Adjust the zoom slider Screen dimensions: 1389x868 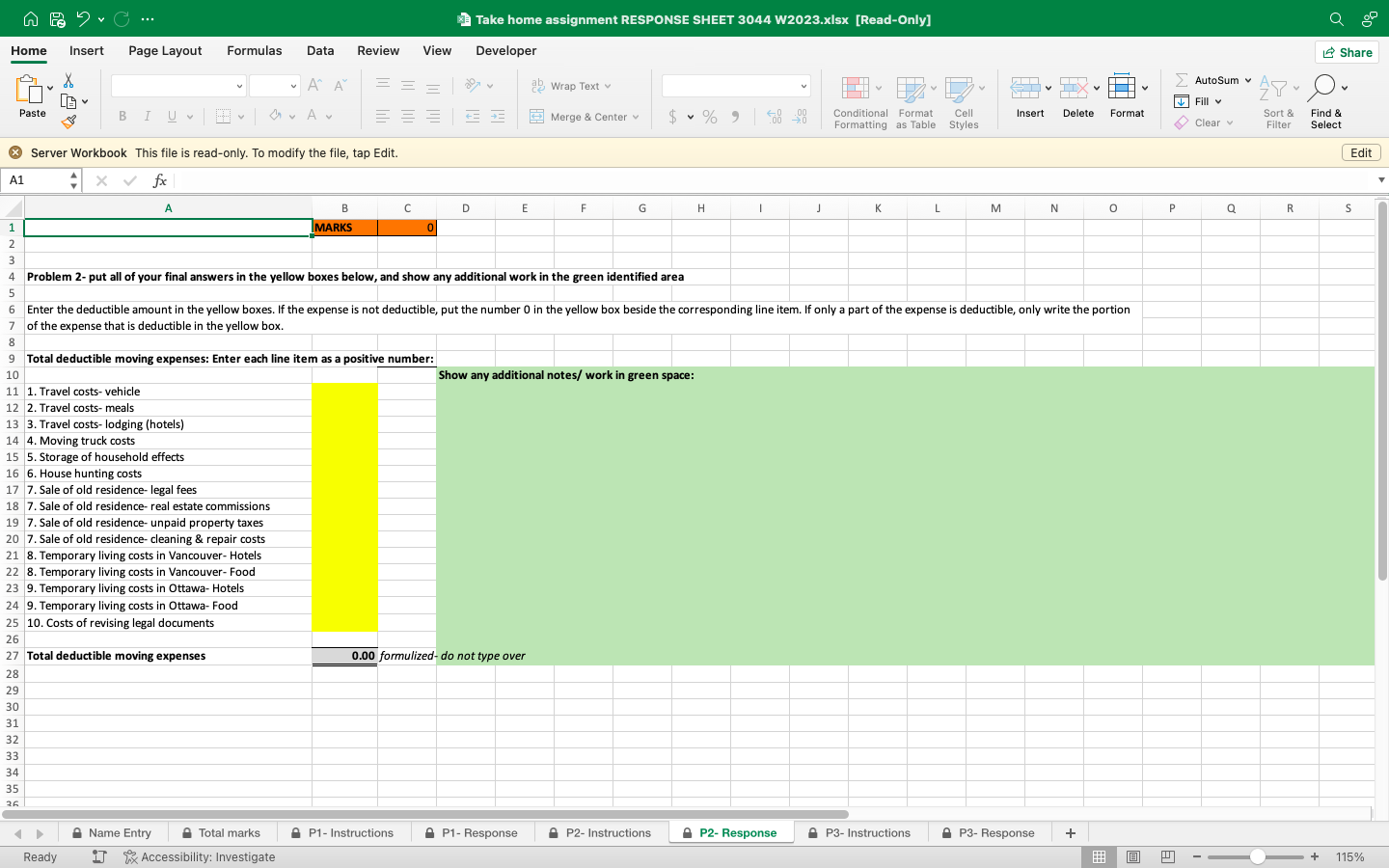[1256, 856]
